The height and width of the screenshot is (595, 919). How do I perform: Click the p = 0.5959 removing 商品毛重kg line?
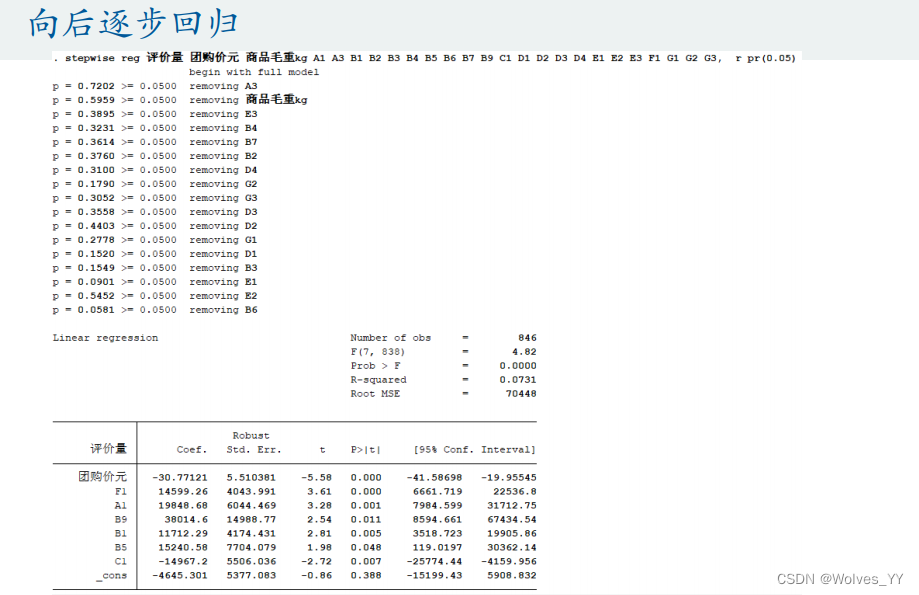pyautogui.click(x=180, y=100)
